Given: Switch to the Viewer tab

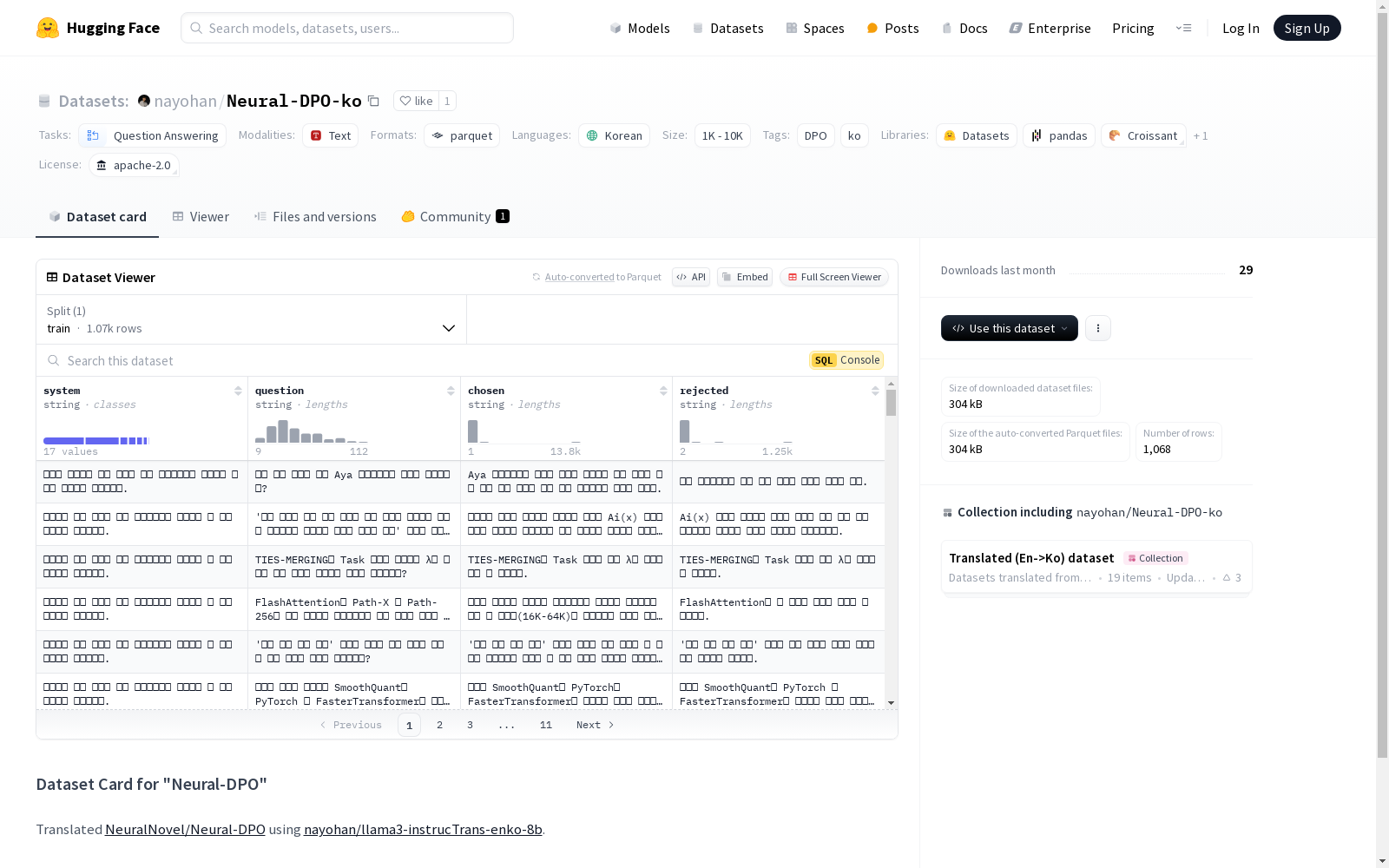Looking at the screenshot, I should tap(201, 217).
